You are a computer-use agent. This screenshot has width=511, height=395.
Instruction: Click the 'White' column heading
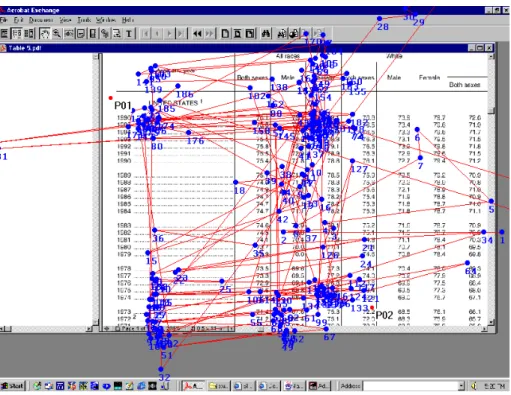(394, 56)
